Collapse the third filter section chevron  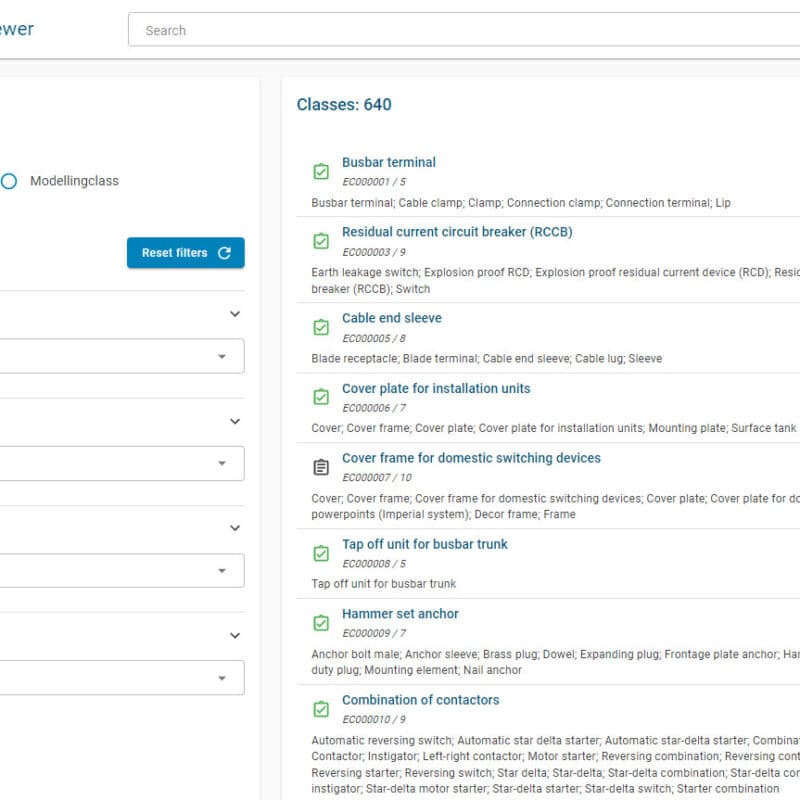coord(235,528)
